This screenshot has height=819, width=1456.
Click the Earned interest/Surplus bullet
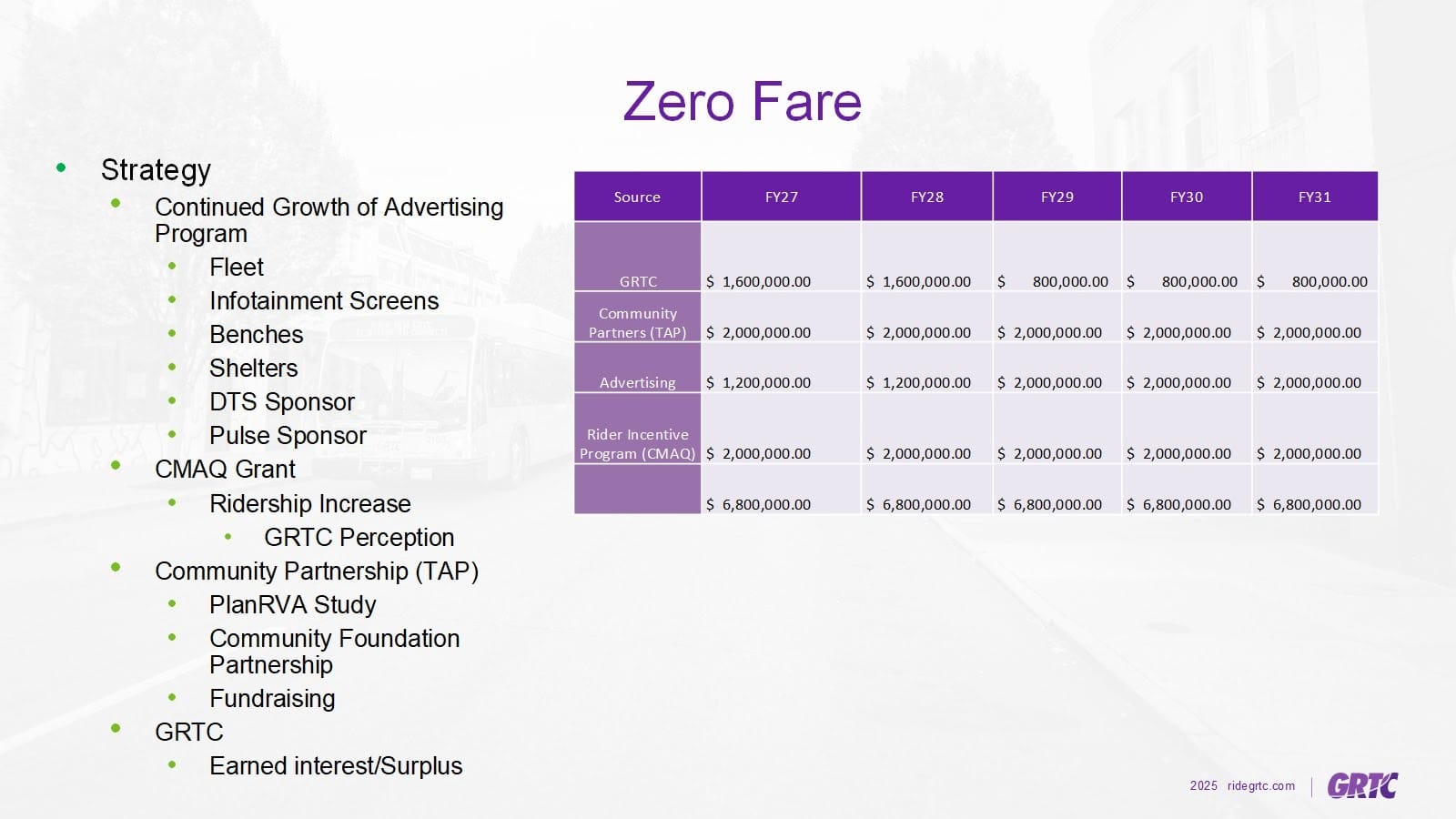[335, 766]
